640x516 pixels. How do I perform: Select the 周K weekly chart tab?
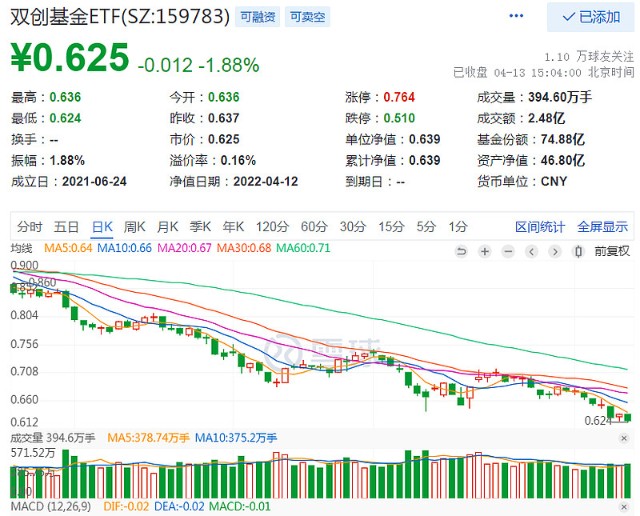pyautogui.click(x=134, y=226)
